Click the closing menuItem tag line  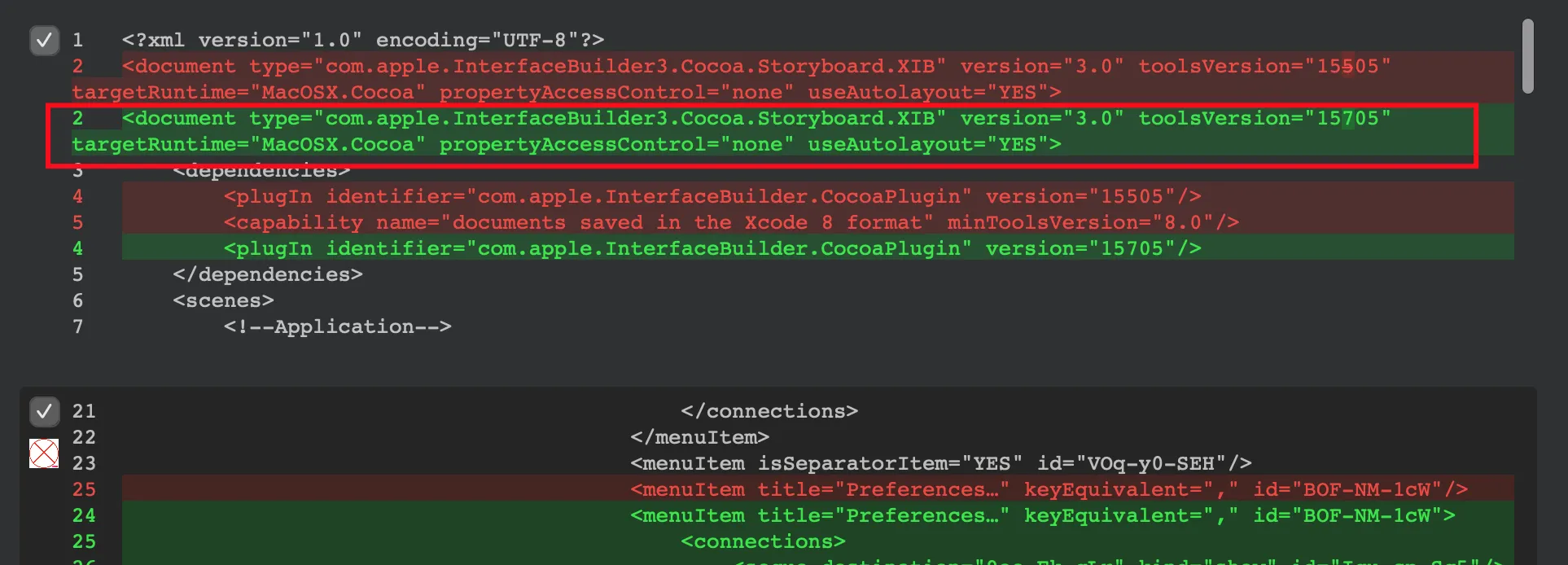pos(699,438)
